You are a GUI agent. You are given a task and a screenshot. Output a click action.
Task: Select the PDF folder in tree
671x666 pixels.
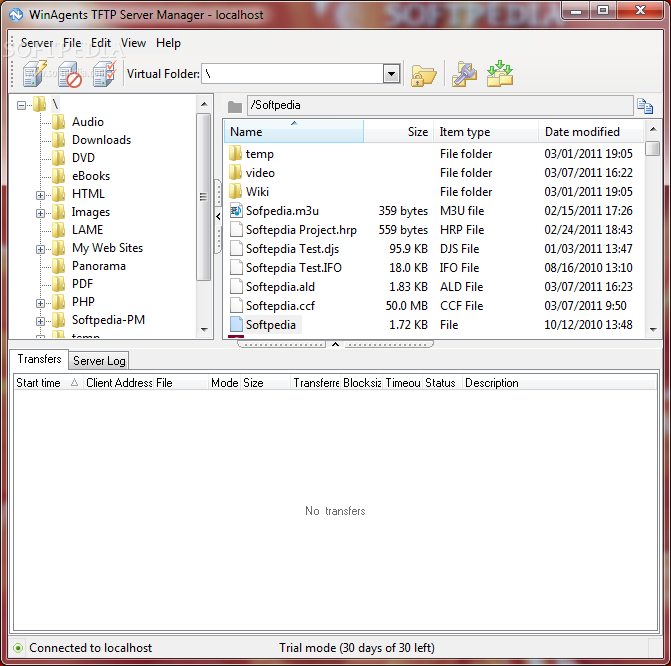83,284
